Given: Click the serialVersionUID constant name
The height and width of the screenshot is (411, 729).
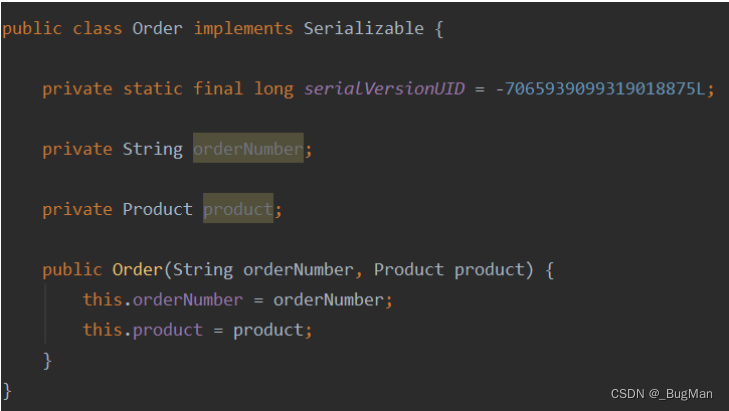Looking at the screenshot, I should 385,89.
